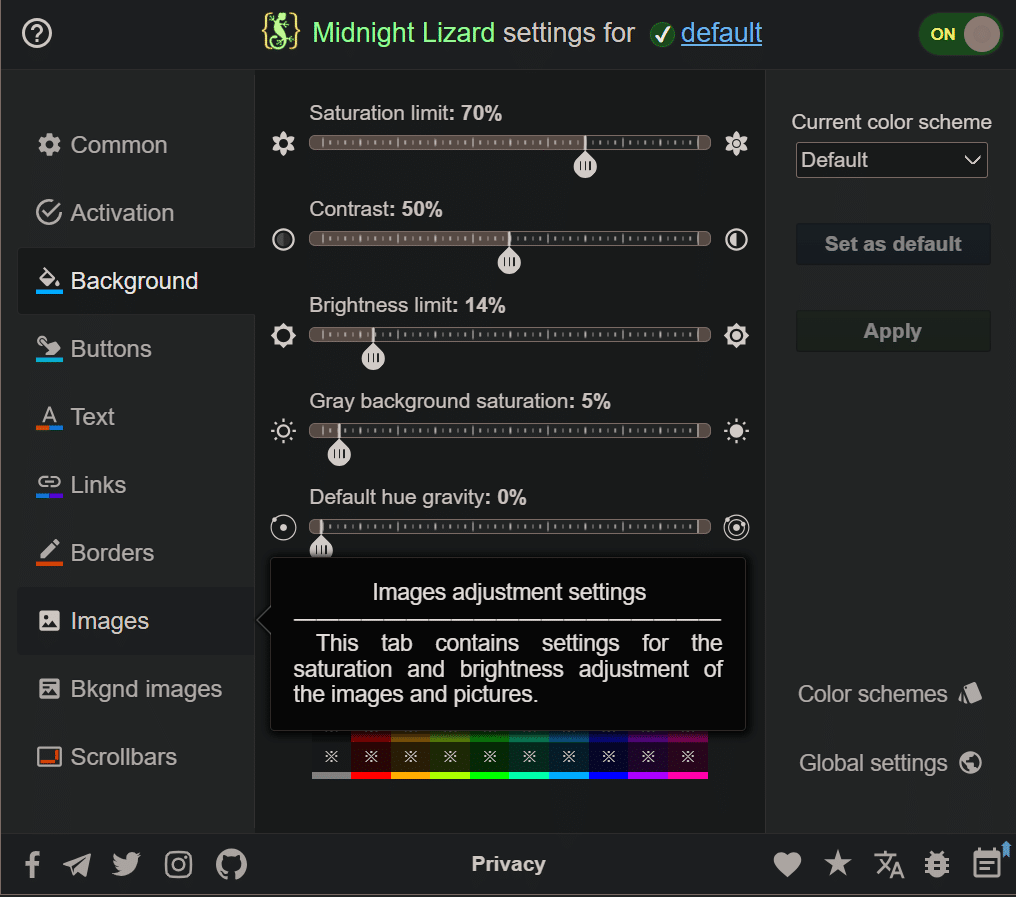Click the default site link
Viewport: 1016px width, 897px height.
point(721,33)
